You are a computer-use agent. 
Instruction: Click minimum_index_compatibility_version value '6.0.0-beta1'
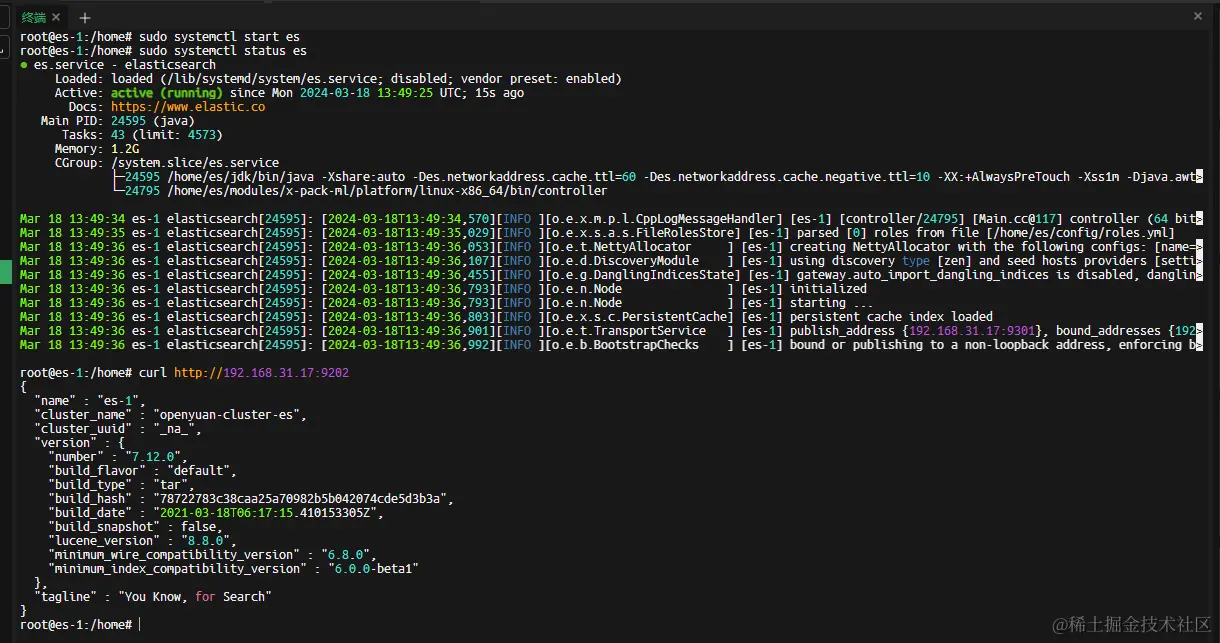(373, 568)
